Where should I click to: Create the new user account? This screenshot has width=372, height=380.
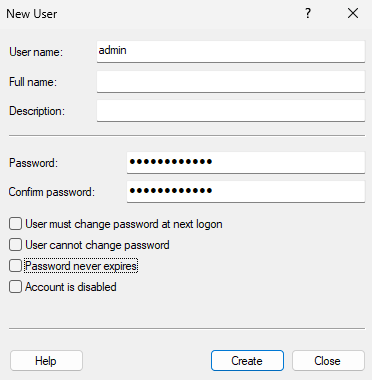pos(247,361)
